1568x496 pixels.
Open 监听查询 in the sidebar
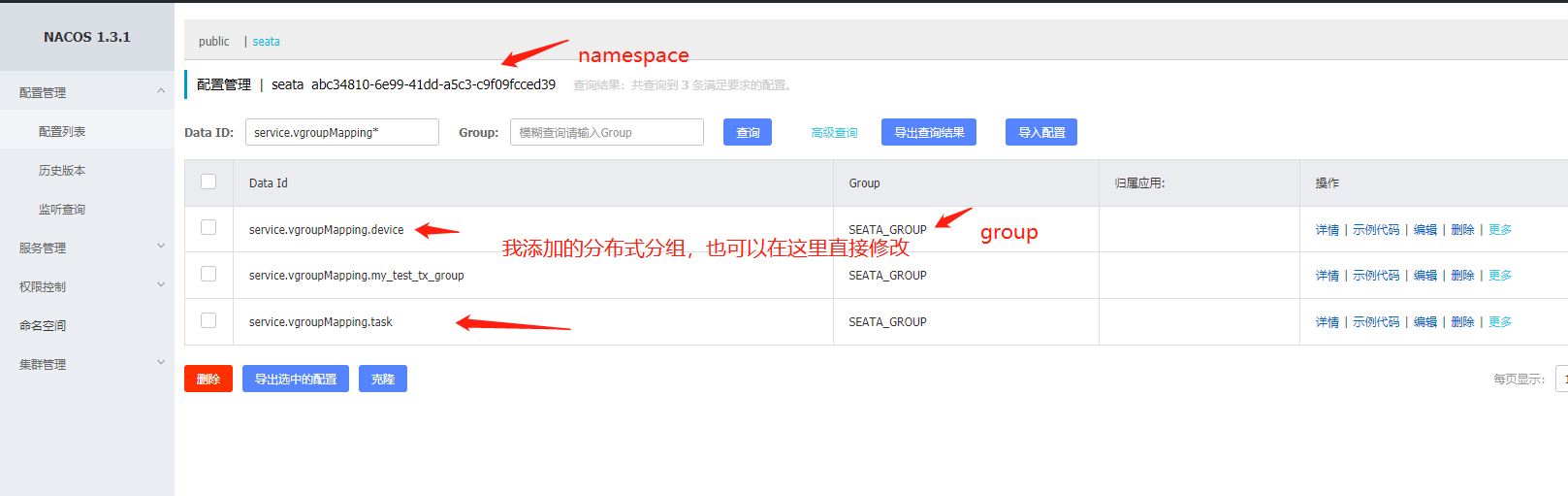click(x=62, y=209)
